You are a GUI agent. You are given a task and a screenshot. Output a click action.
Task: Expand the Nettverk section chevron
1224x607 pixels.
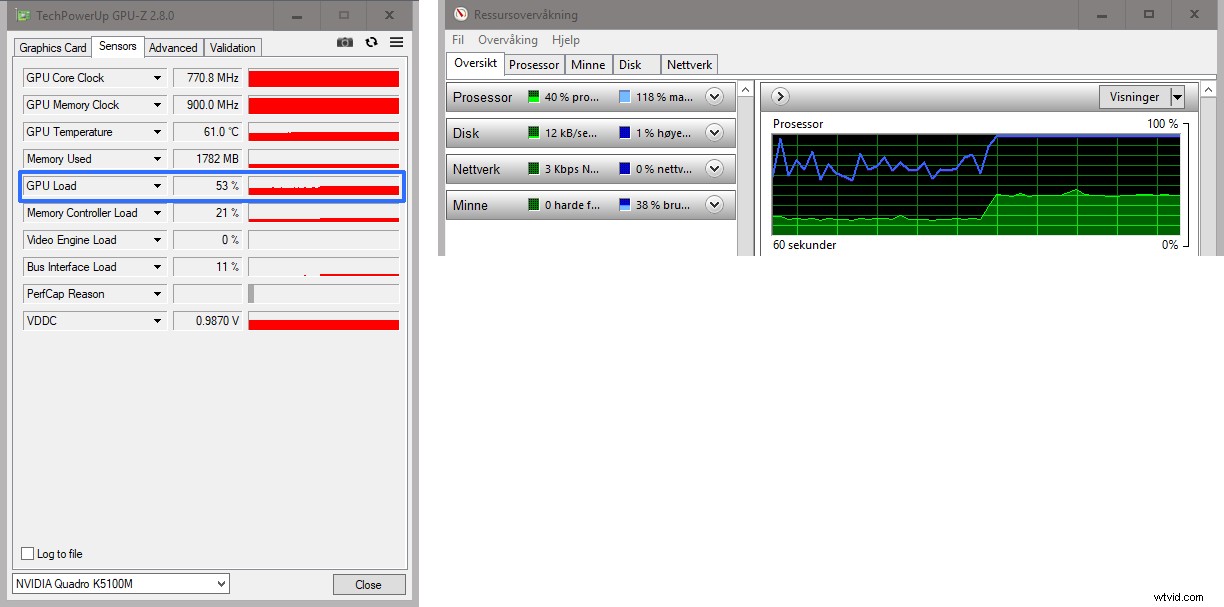click(714, 169)
